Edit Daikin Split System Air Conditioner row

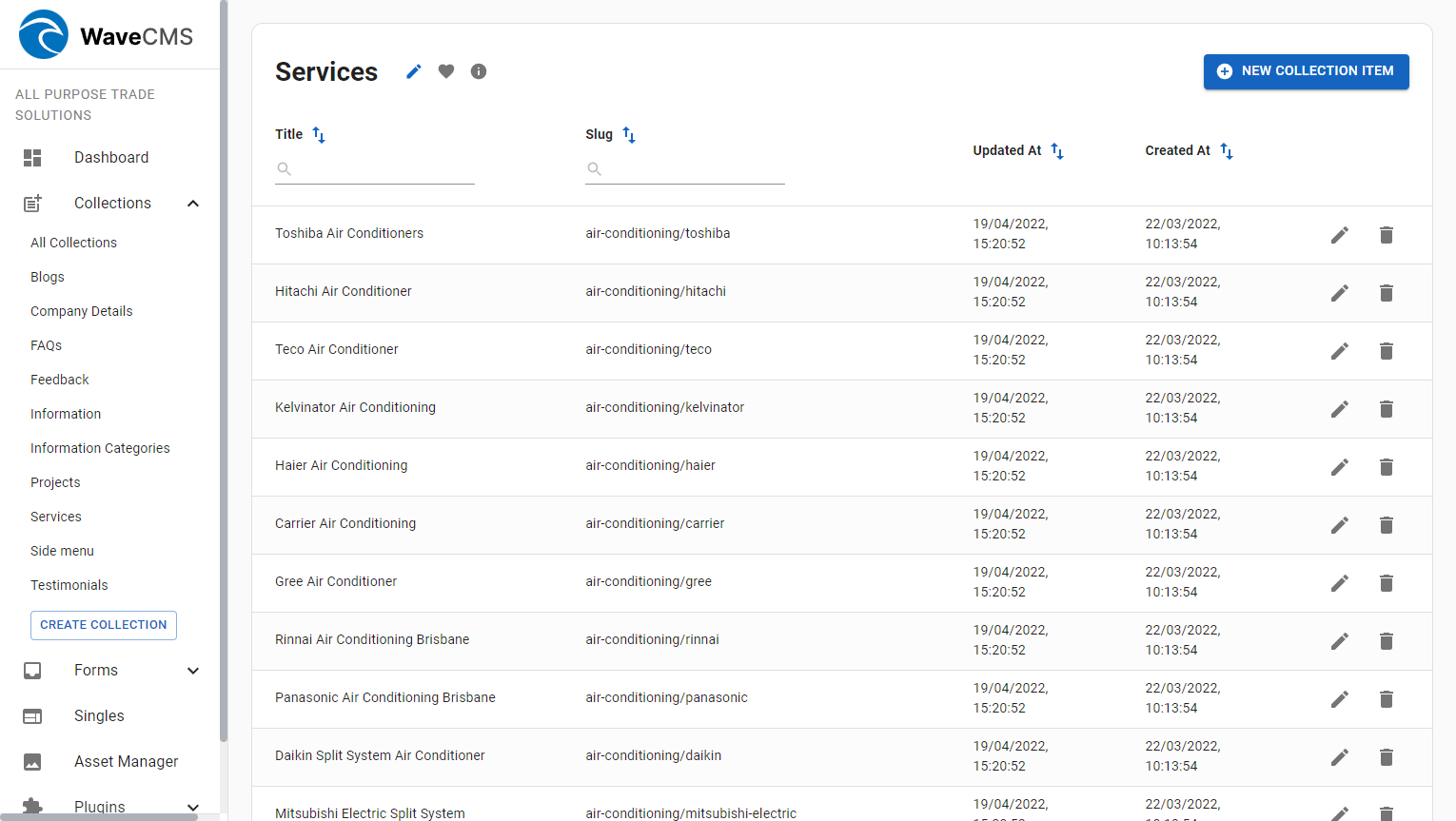(x=1340, y=757)
